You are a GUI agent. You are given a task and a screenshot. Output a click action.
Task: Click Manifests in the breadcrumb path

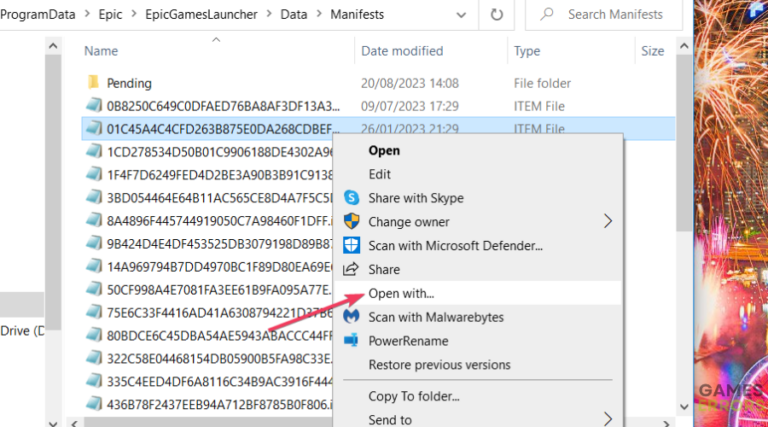[357, 14]
